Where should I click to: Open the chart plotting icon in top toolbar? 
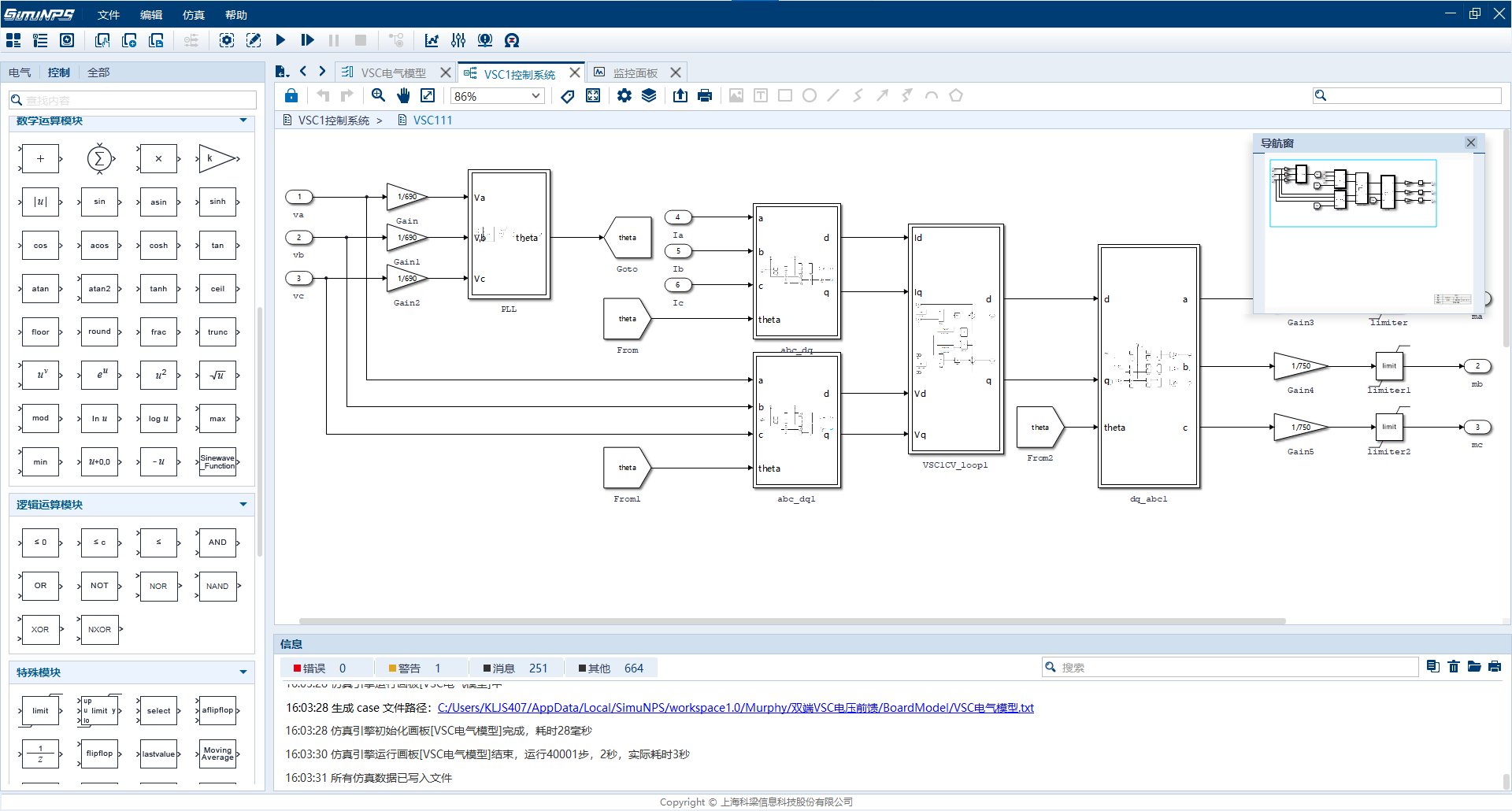tap(432, 40)
